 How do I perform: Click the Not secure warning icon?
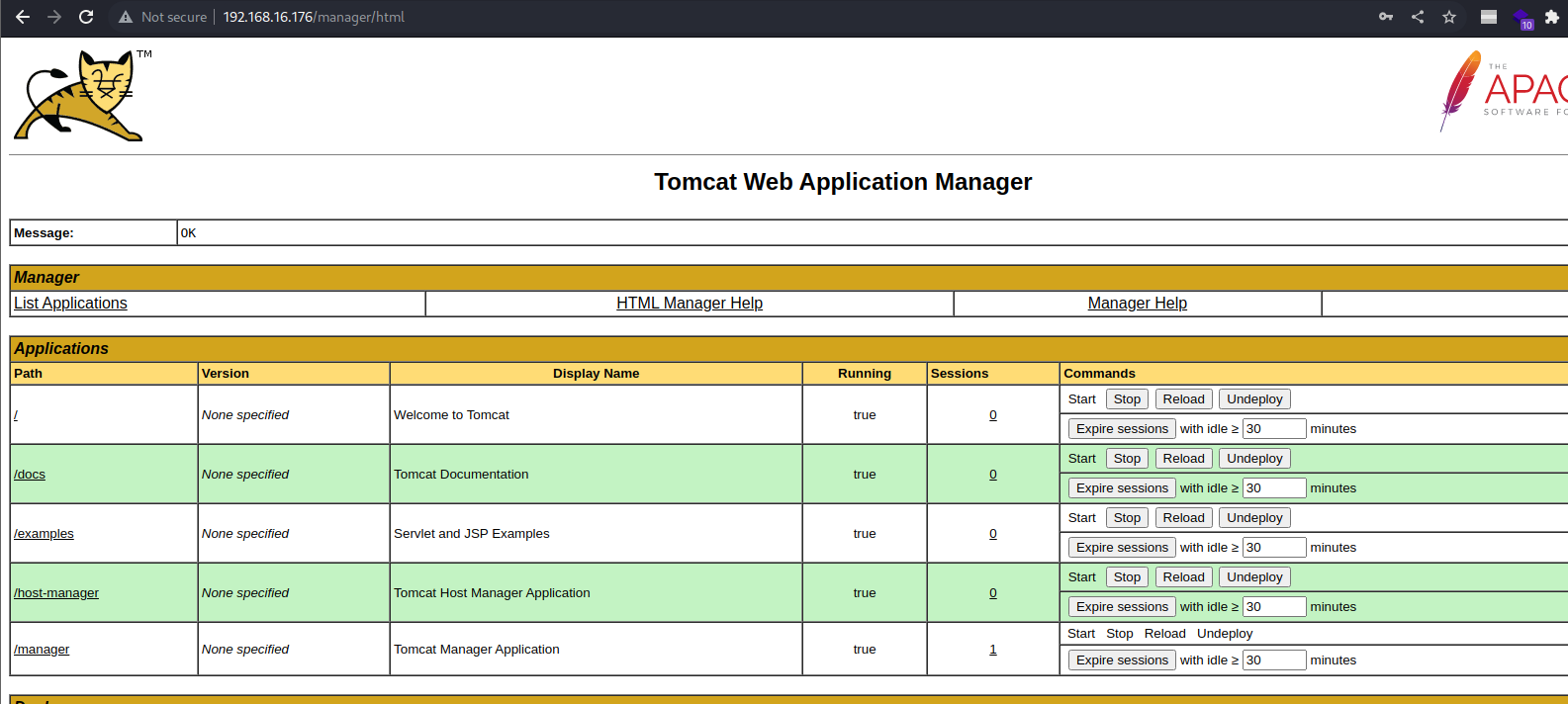(x=126, y=17)
